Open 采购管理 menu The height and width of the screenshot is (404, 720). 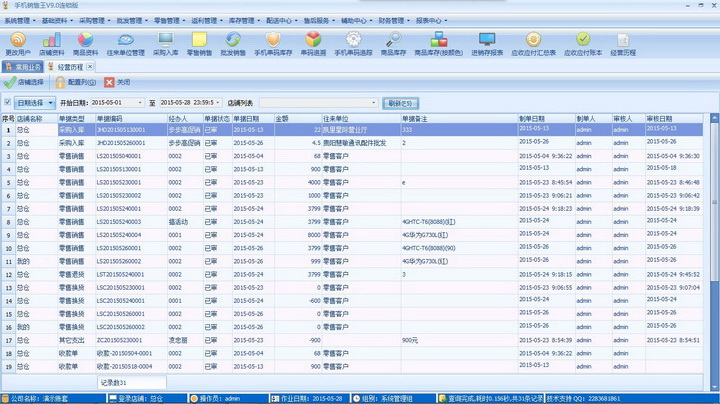coord(95,21)
